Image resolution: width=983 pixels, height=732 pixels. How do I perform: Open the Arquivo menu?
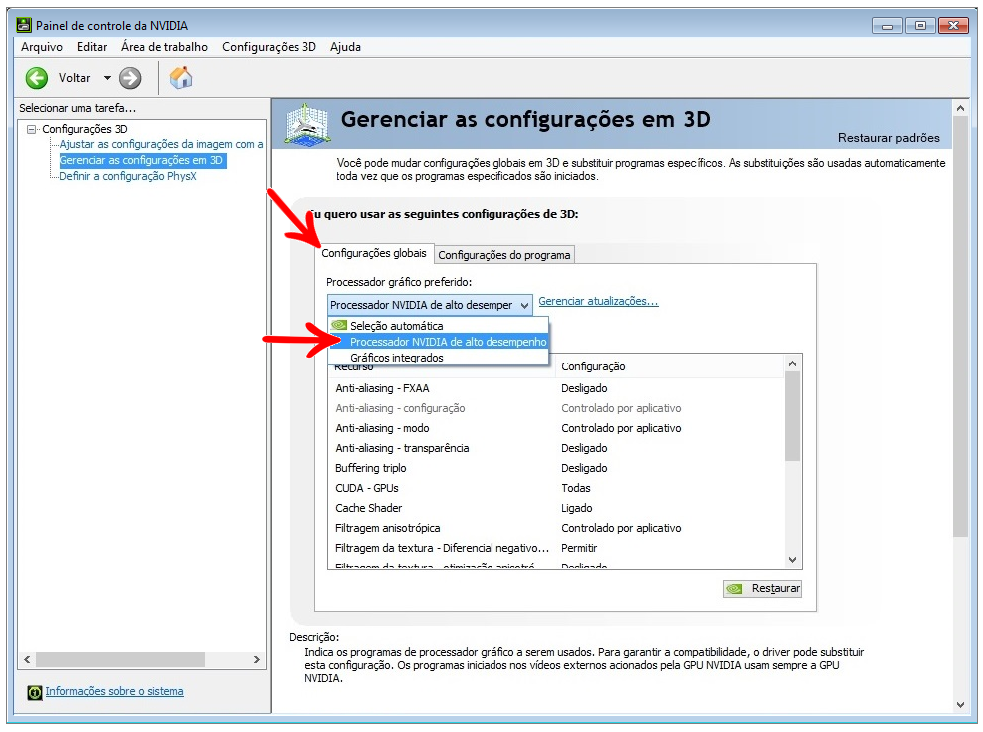coord(42,47)
